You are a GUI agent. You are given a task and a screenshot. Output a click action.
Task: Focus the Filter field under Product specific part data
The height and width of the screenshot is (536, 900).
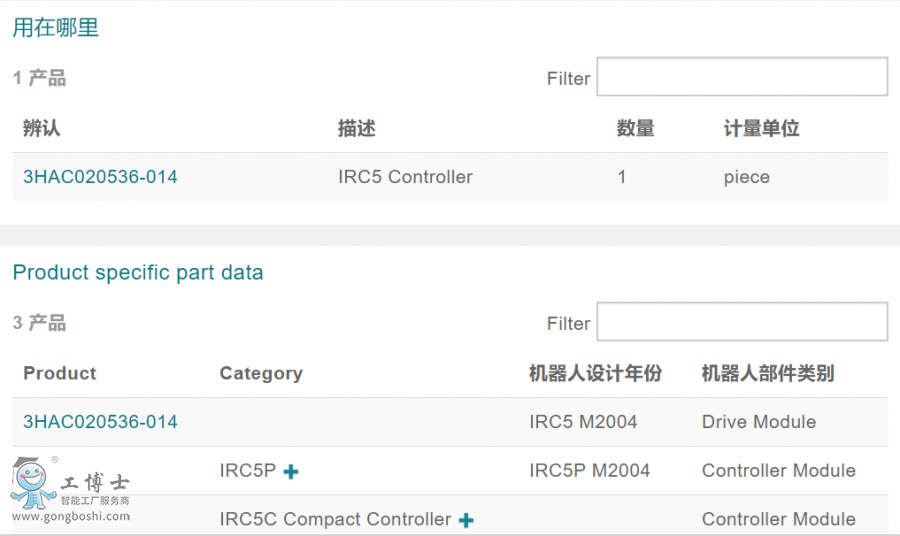tap(742, 322)
